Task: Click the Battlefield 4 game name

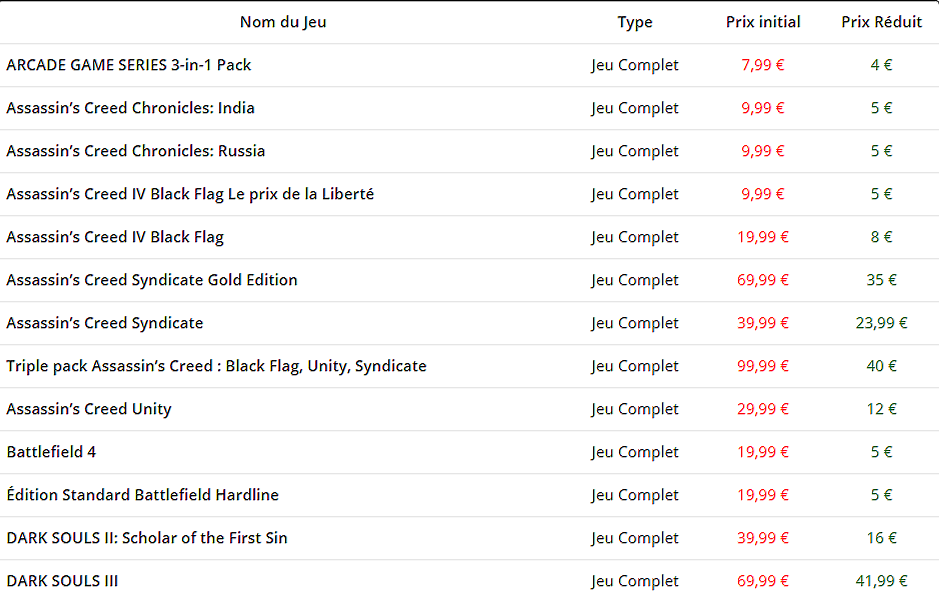Action: click(51, 452)
